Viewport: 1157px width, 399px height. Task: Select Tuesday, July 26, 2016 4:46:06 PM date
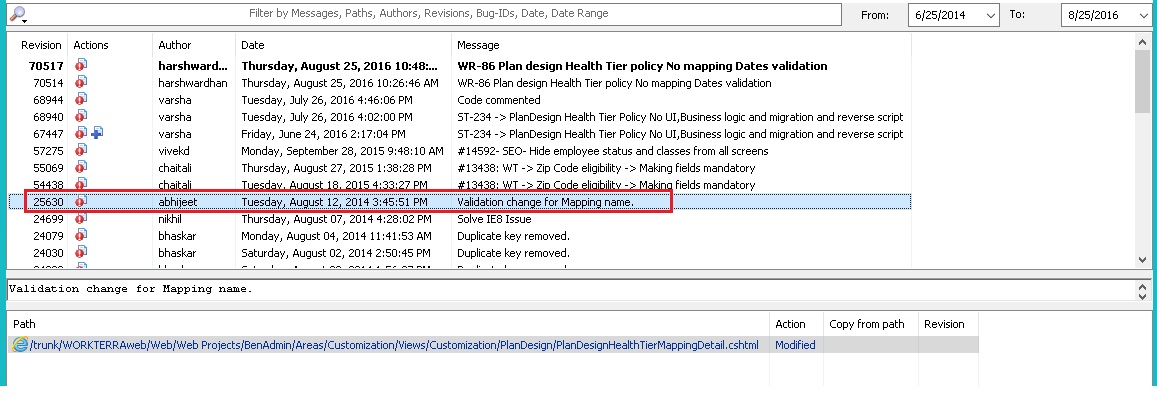[x=327, y=100]
